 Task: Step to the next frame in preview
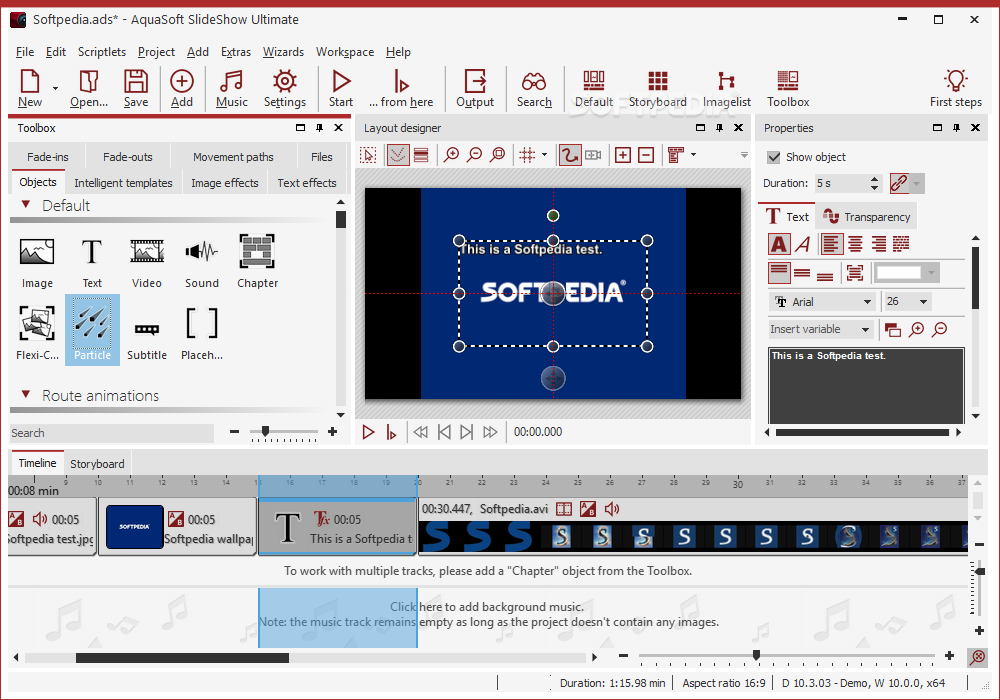pyautogui.click(x=466, y=432)
